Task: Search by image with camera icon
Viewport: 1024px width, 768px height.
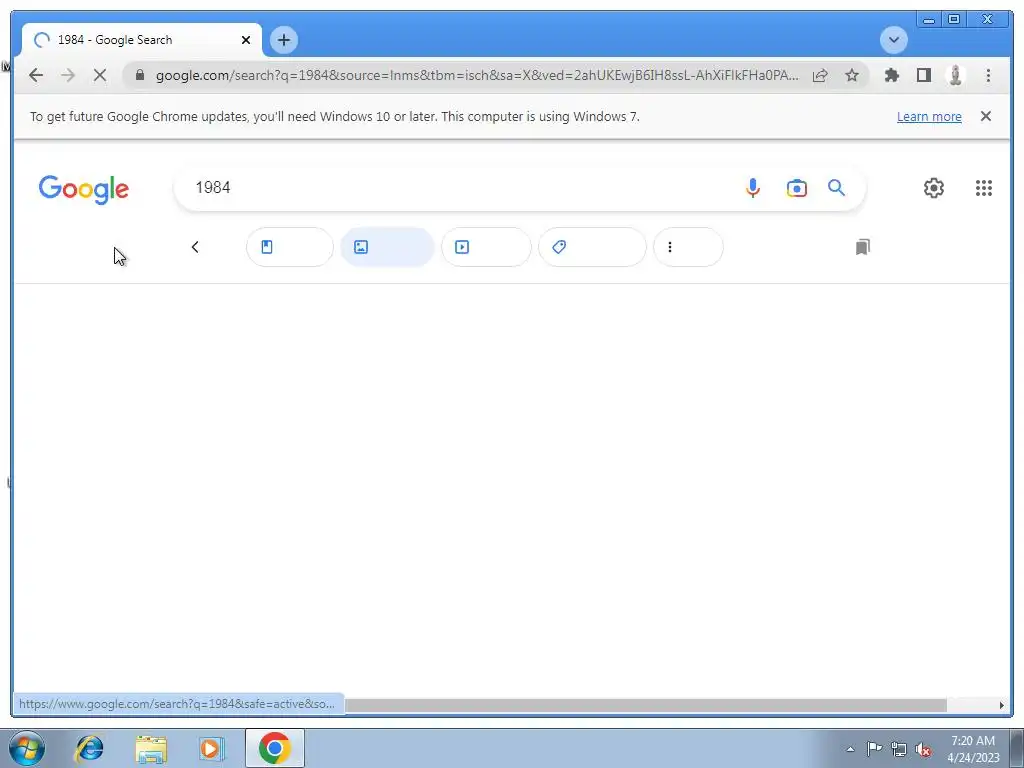Action: [796, 188]
